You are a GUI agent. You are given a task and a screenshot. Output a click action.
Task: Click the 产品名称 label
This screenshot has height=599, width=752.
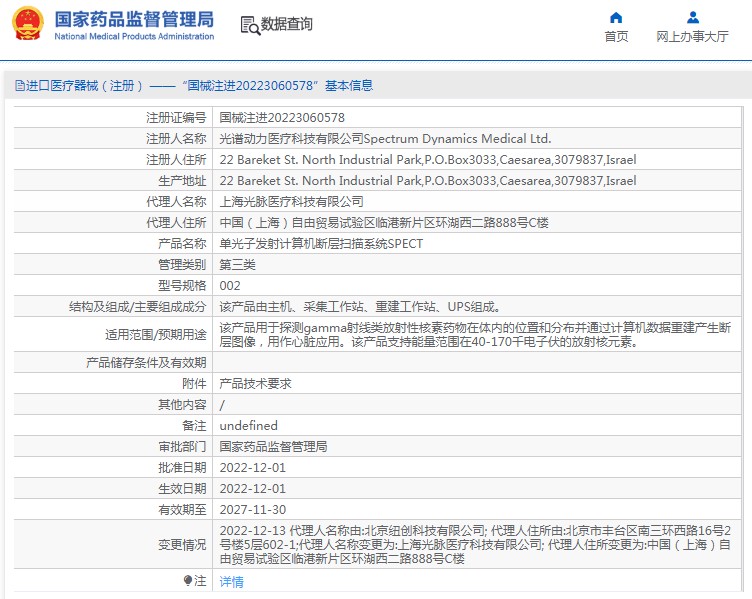(x=182, y=244)
